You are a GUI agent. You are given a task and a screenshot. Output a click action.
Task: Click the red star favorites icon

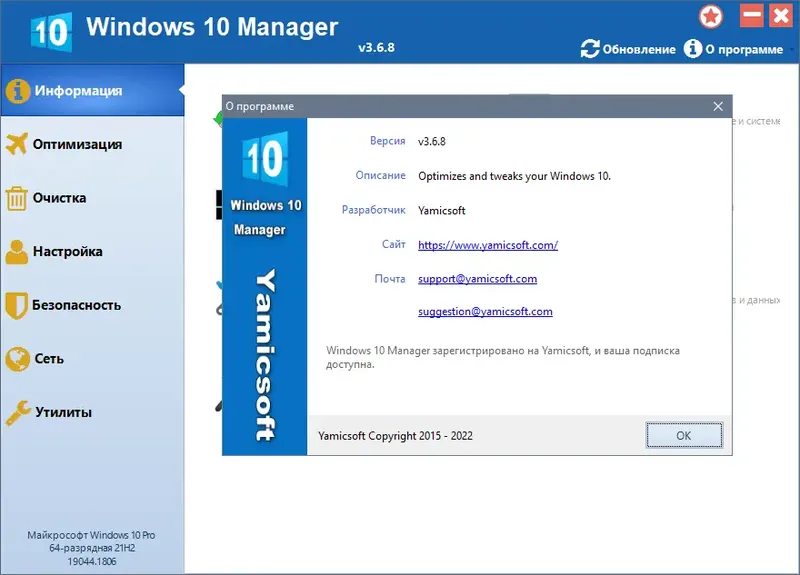tap(711, 17)
